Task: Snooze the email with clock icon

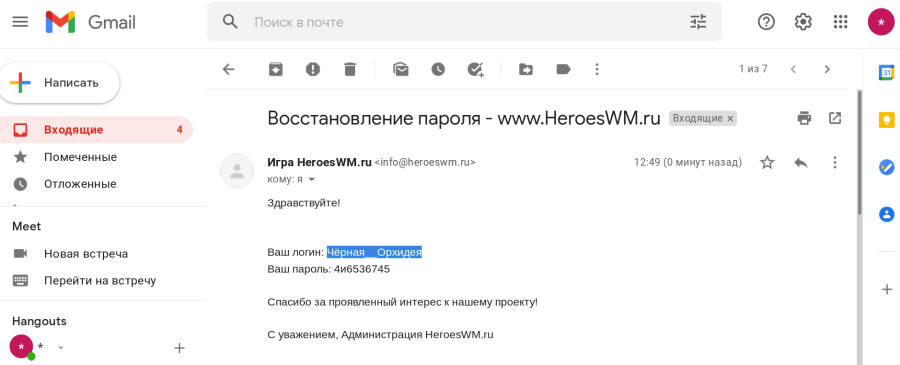Action: [438, 69]
